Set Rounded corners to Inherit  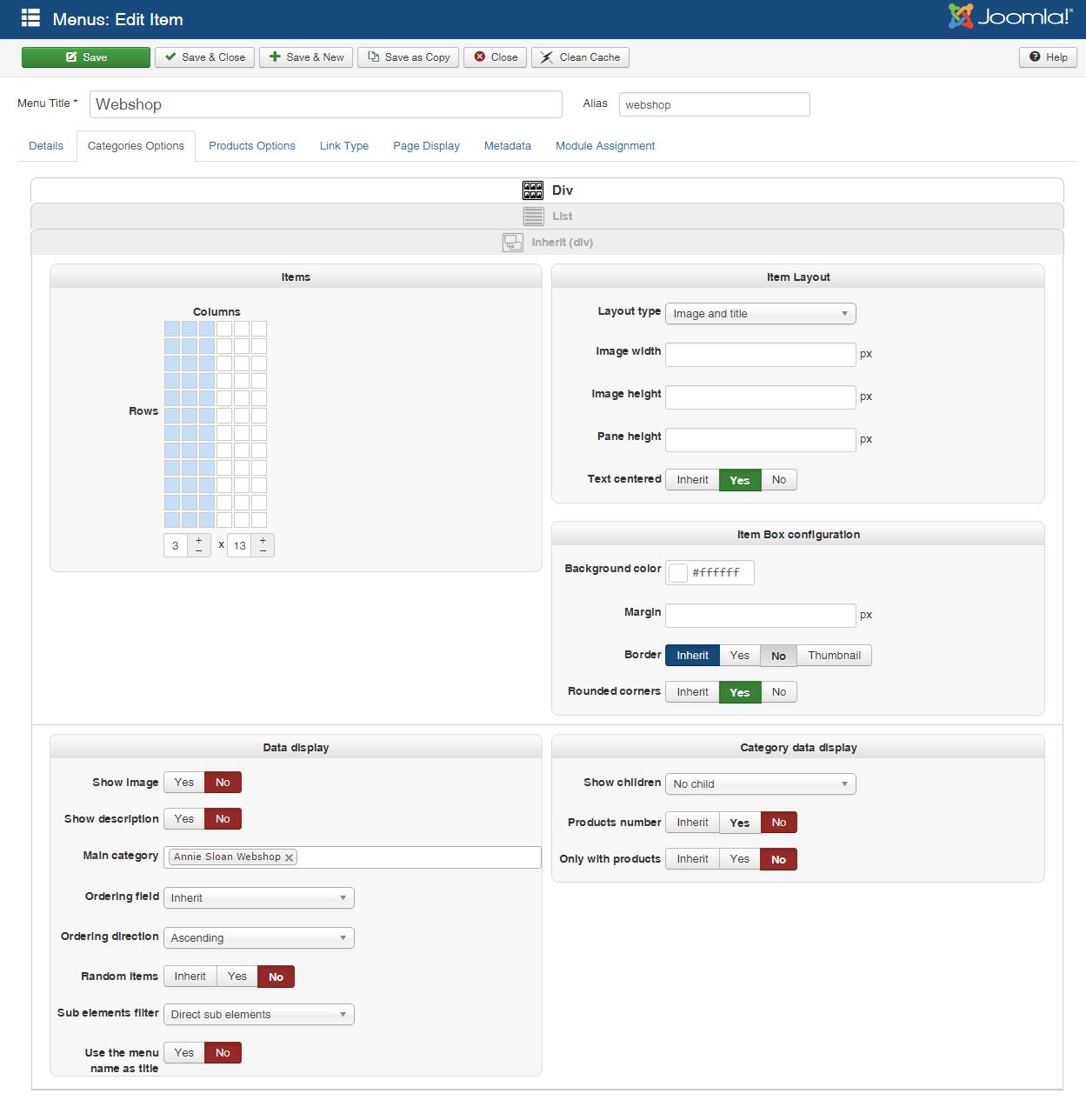coord(692,692)
